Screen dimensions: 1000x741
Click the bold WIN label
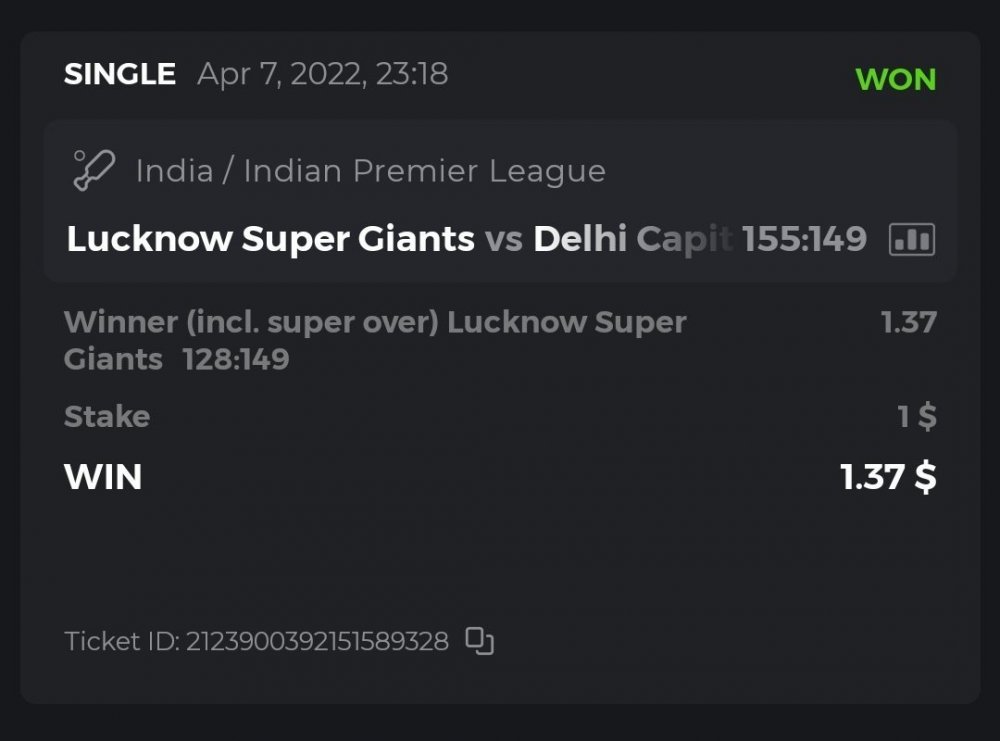[x=103, y=477]
